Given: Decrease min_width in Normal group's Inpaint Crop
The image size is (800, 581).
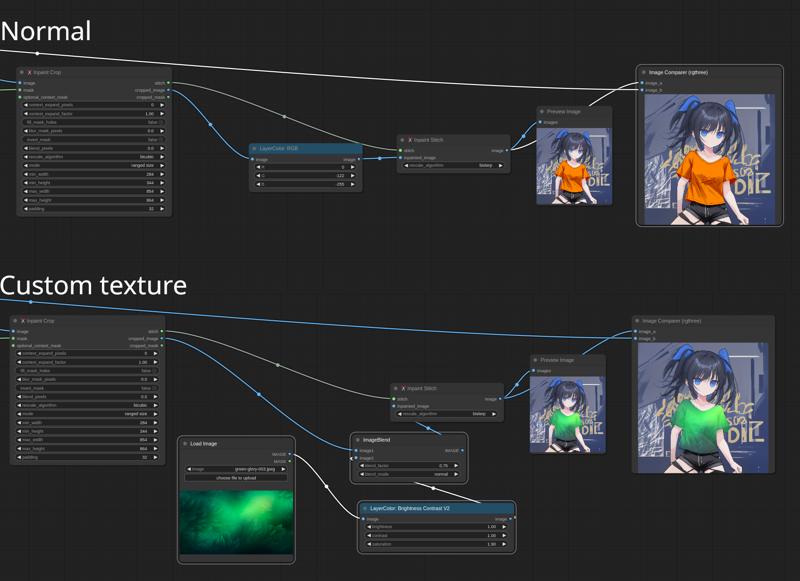Looking at the screenshot, I should 26,174.
